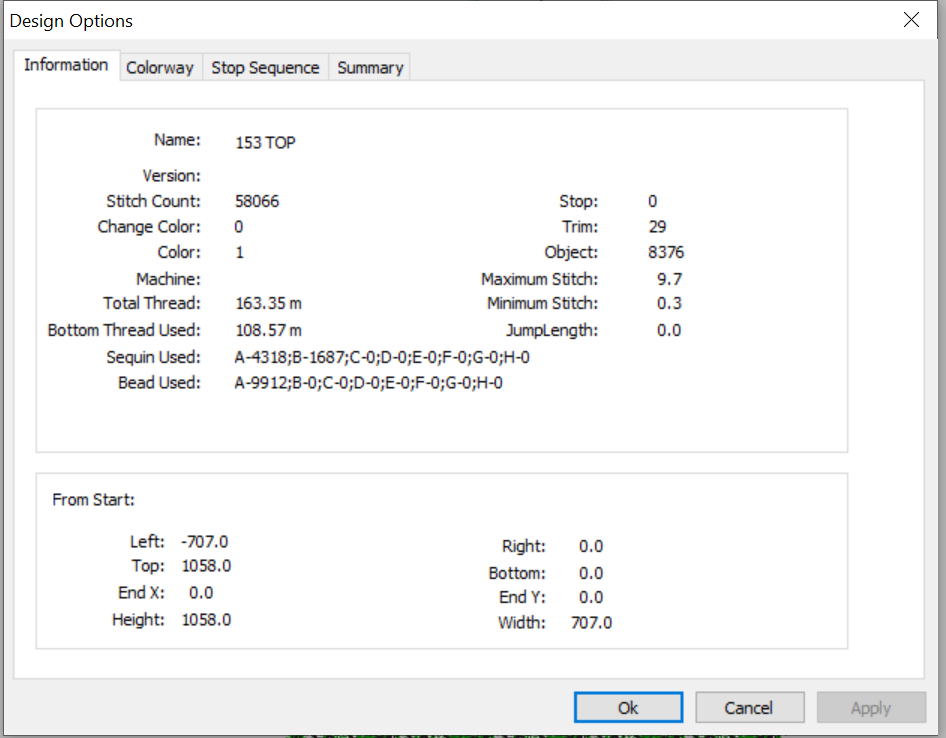Open the Stop Sequence tab
Viewport: 946px width, 738px height.
(x=265, y=68)
